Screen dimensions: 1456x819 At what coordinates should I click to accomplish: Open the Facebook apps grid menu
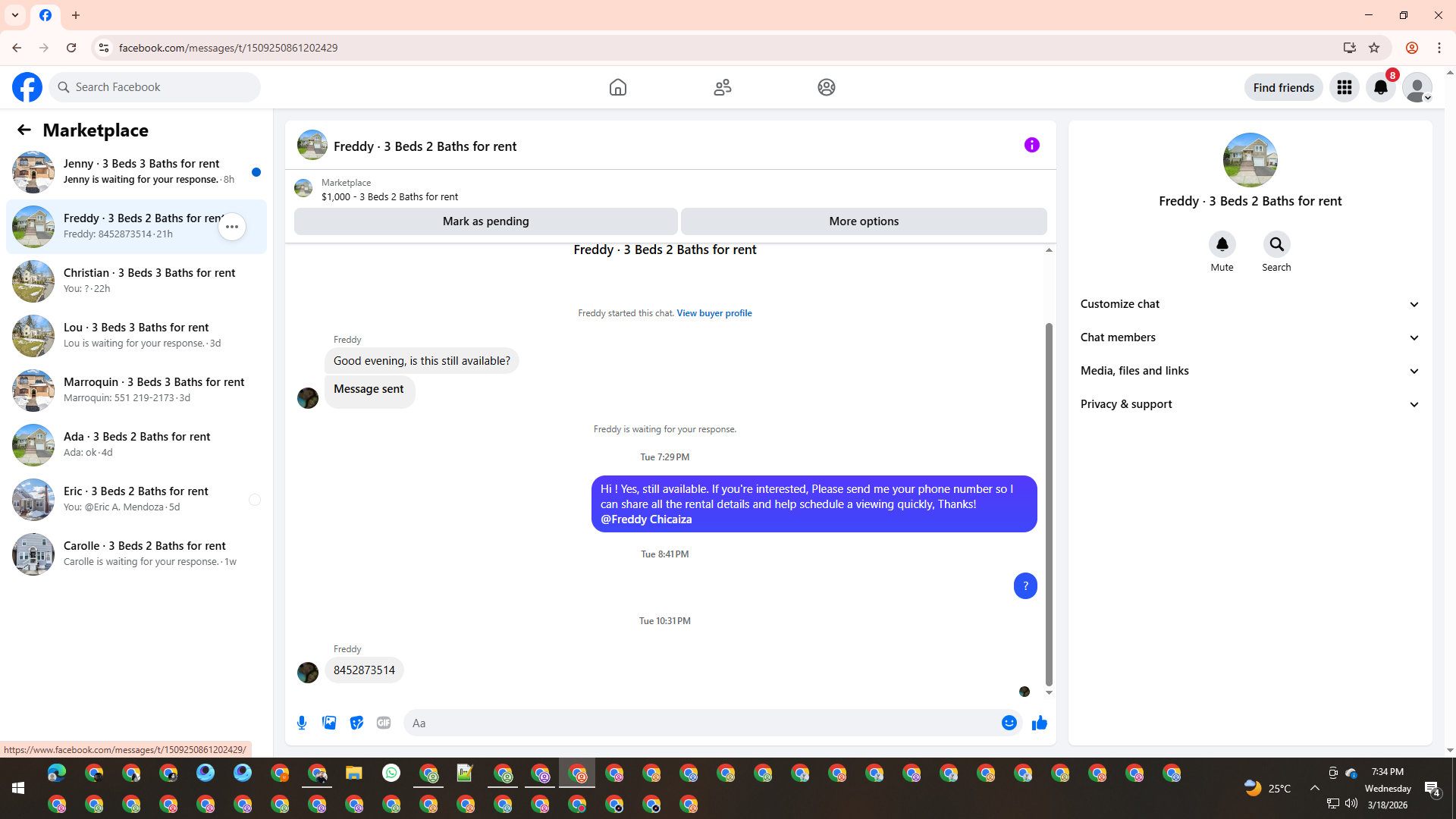(1344, 87)
